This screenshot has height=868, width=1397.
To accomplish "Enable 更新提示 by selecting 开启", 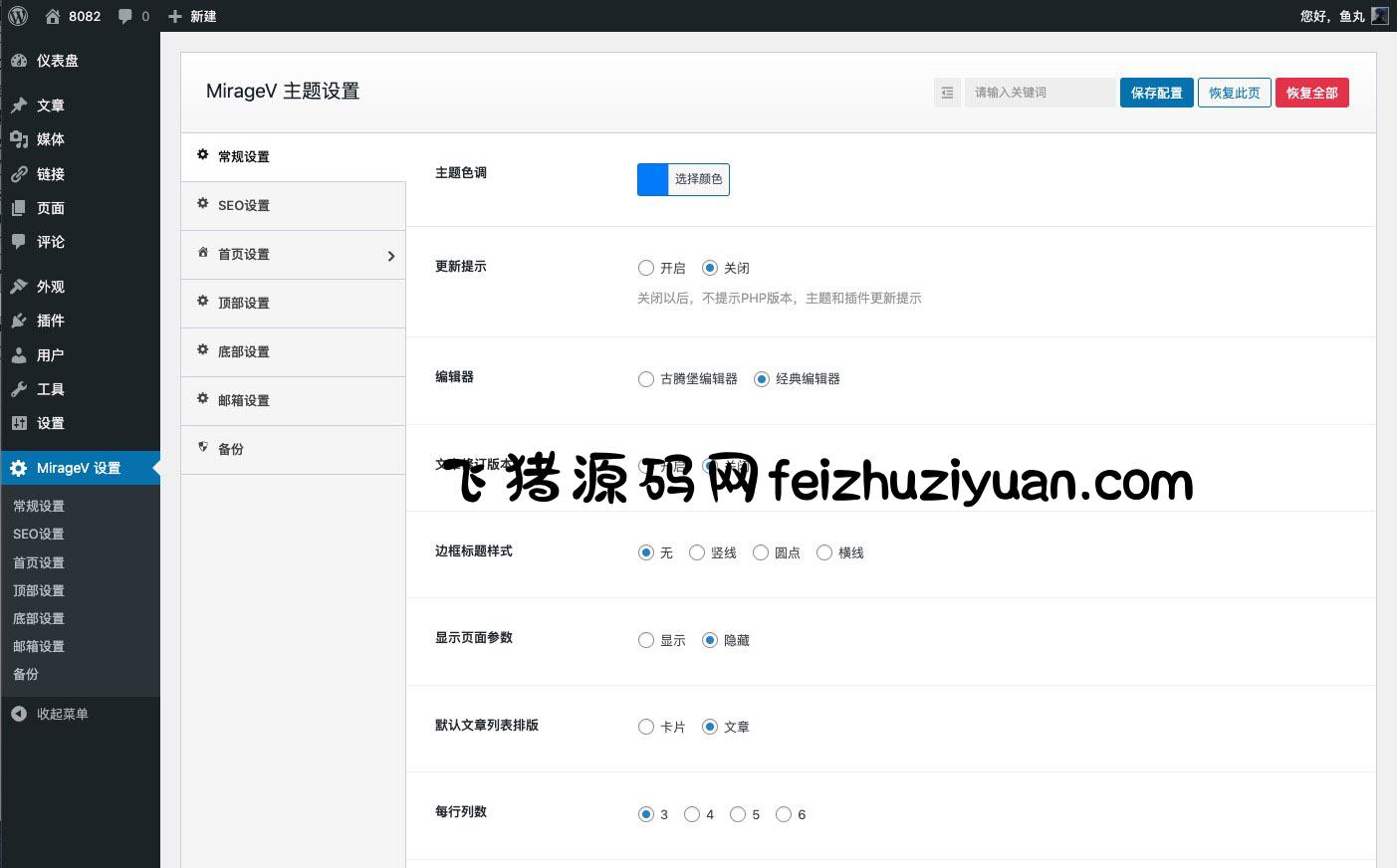I will click(x=646, y=268).
